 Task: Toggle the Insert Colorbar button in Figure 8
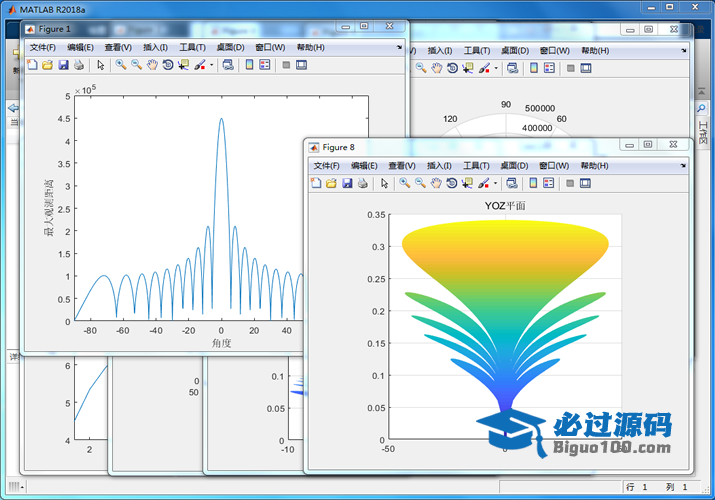pyautogui.click(x=533, y=184)
